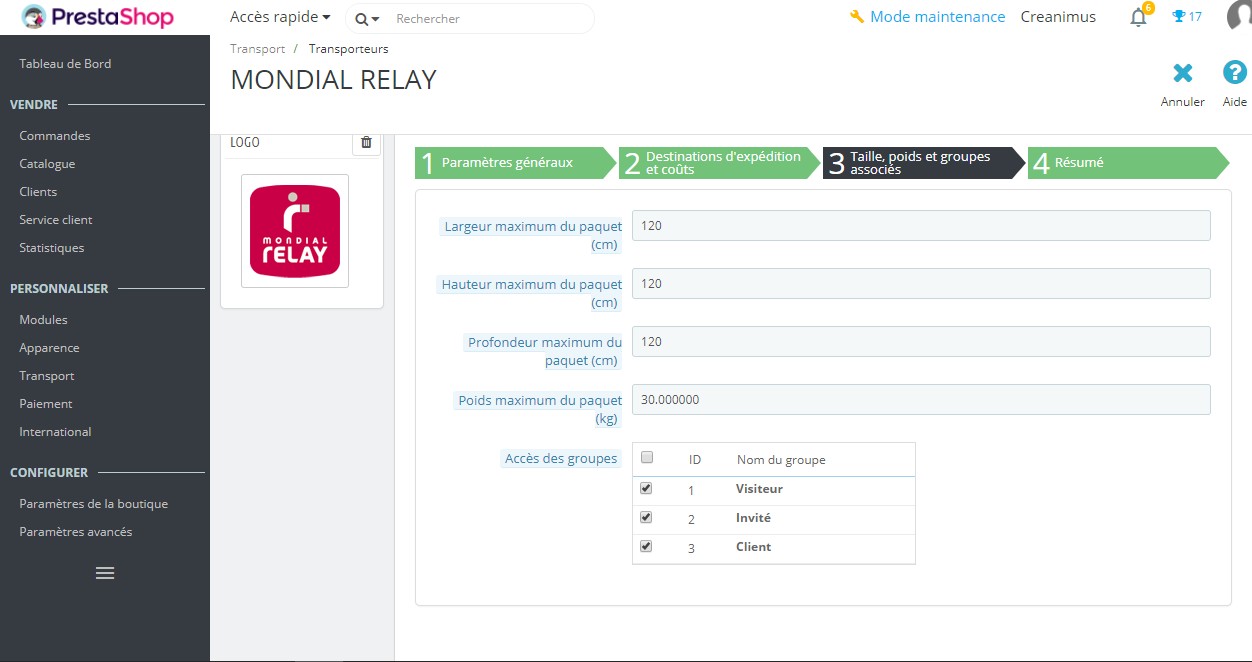Go to step 2 Destinations d'expédition et coûts
Screen dimensions: 1252x662
pyautogui.click(x=720, y=162)
